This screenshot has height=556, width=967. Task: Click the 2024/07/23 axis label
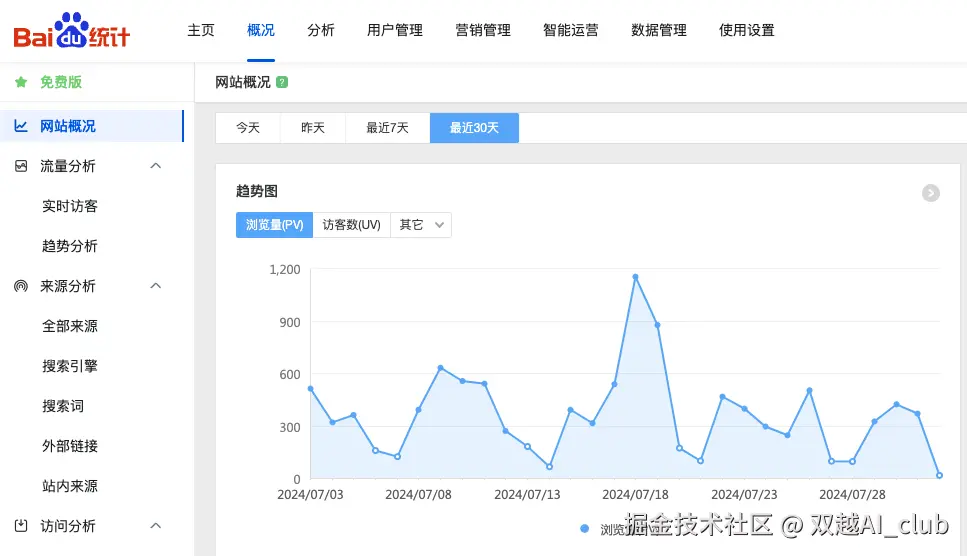tap(744, 494)
